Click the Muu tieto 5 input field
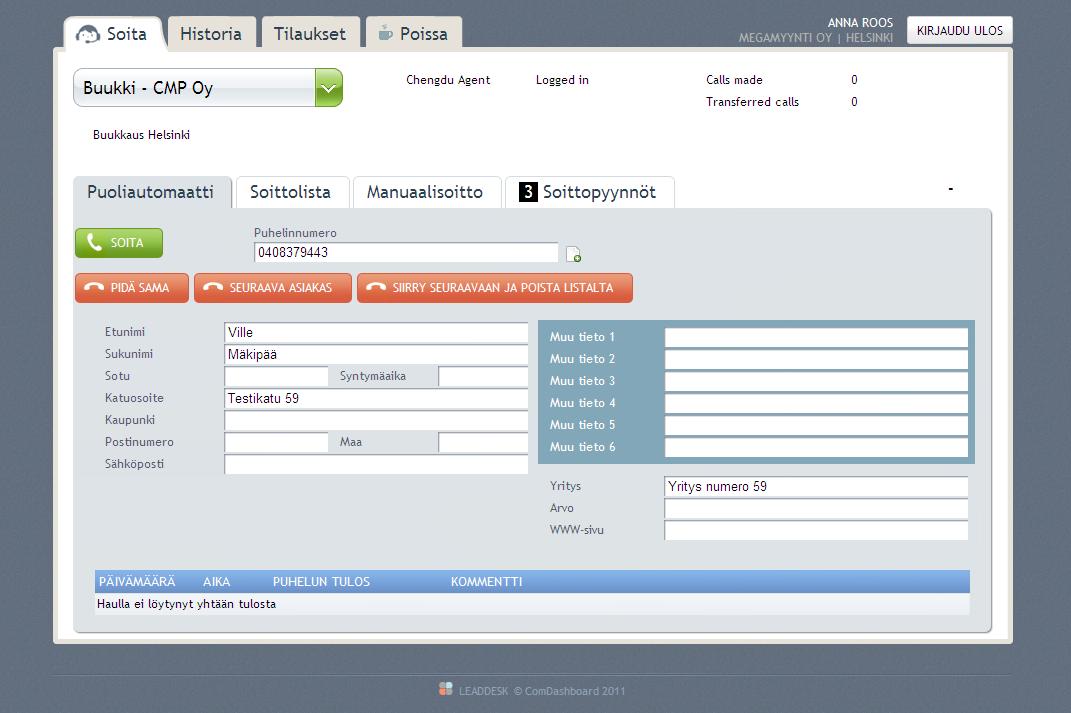Viewport: 1071px width, 713px height. click(x=816, y=425)
